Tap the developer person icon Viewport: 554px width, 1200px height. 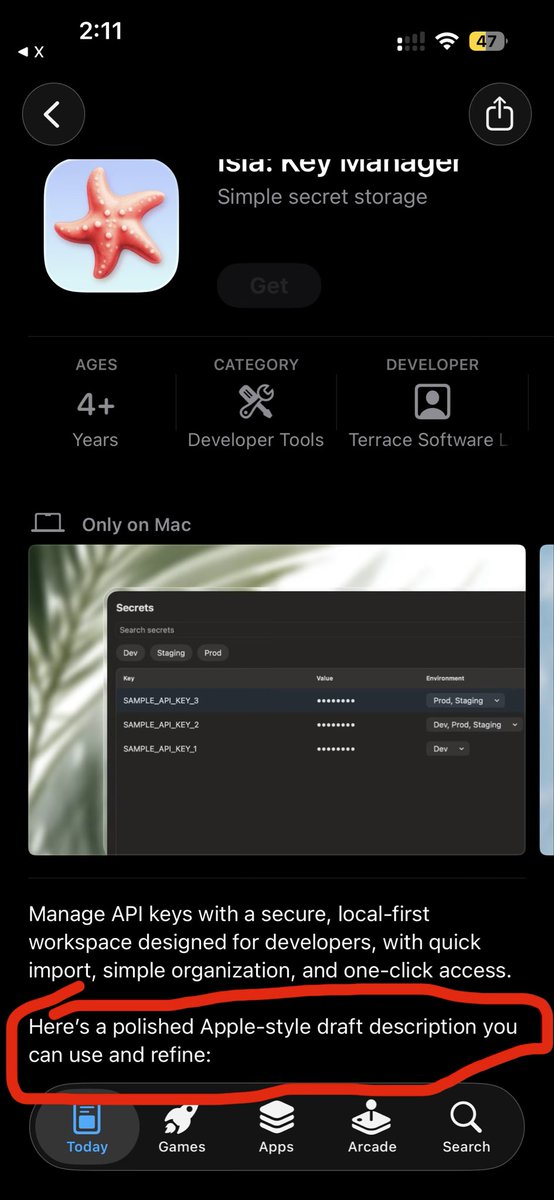(x=432, y=402)
